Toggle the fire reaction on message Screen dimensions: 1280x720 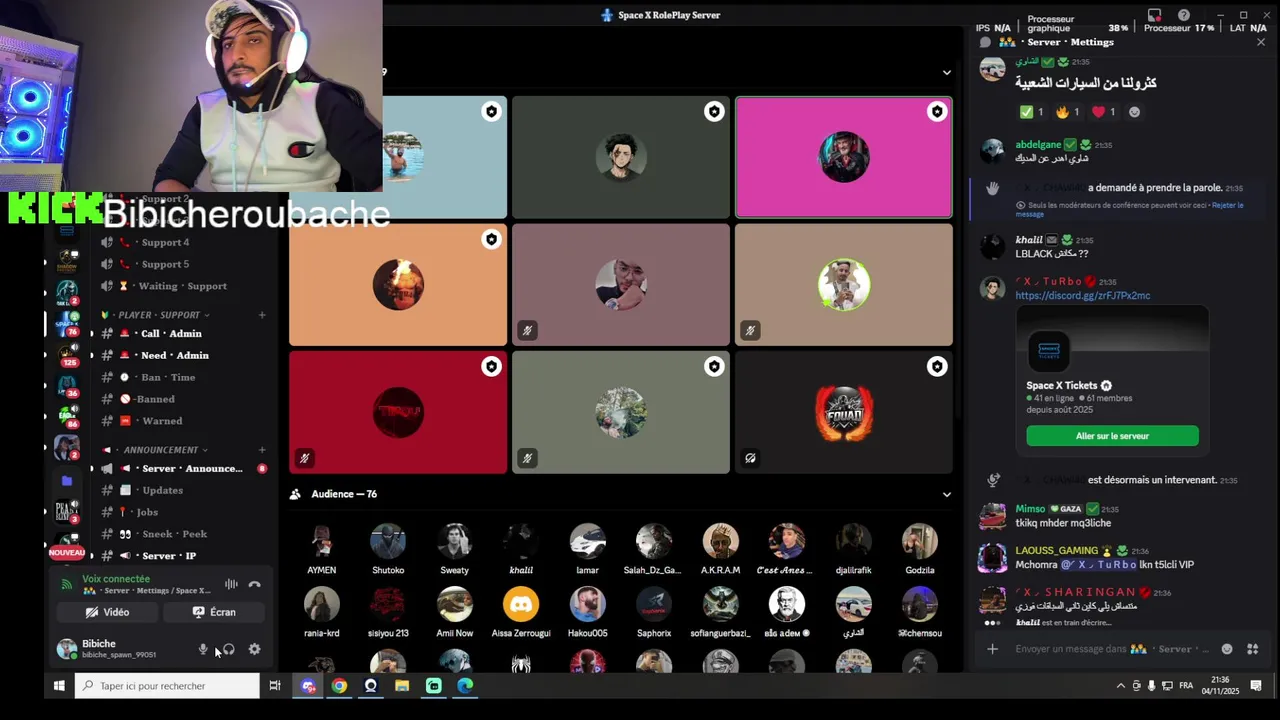point(1068,112)
